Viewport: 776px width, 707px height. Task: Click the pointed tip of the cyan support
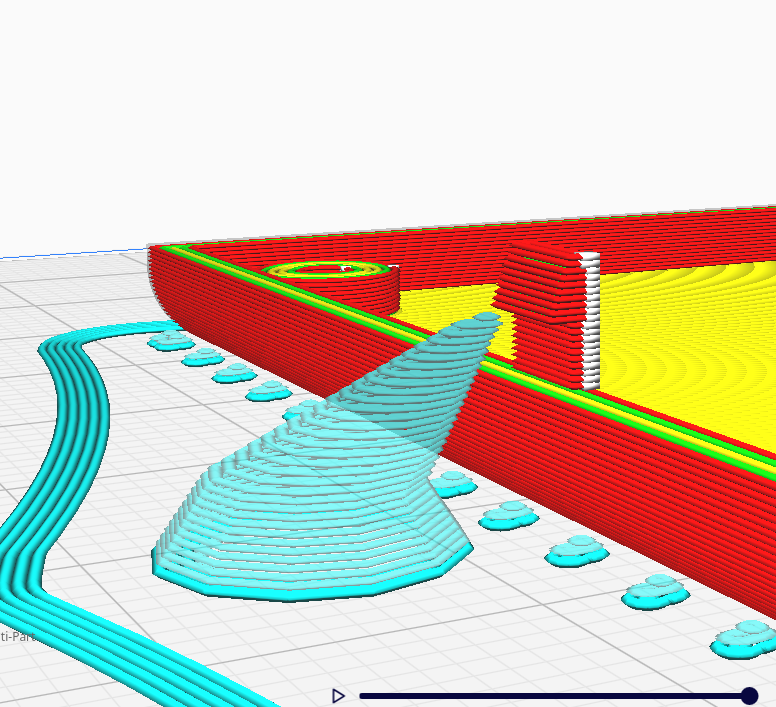click(x=487, y=318)
